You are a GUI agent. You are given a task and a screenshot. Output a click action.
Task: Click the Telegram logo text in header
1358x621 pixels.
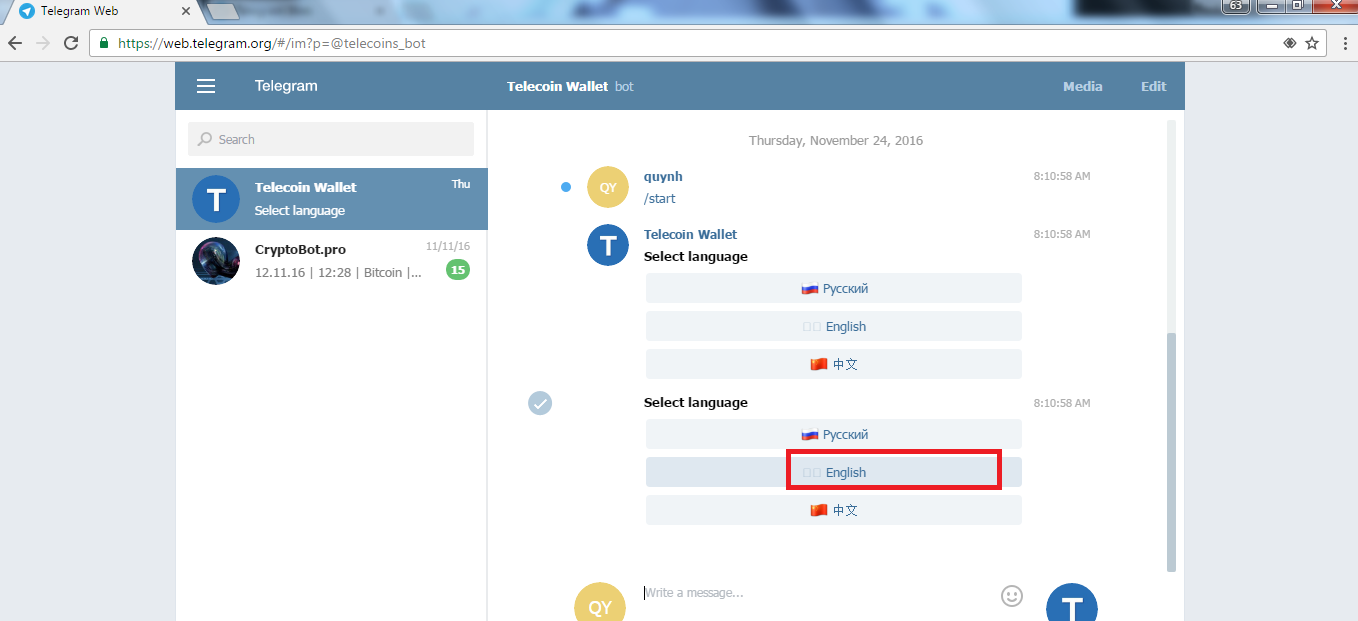coord(286,86)
